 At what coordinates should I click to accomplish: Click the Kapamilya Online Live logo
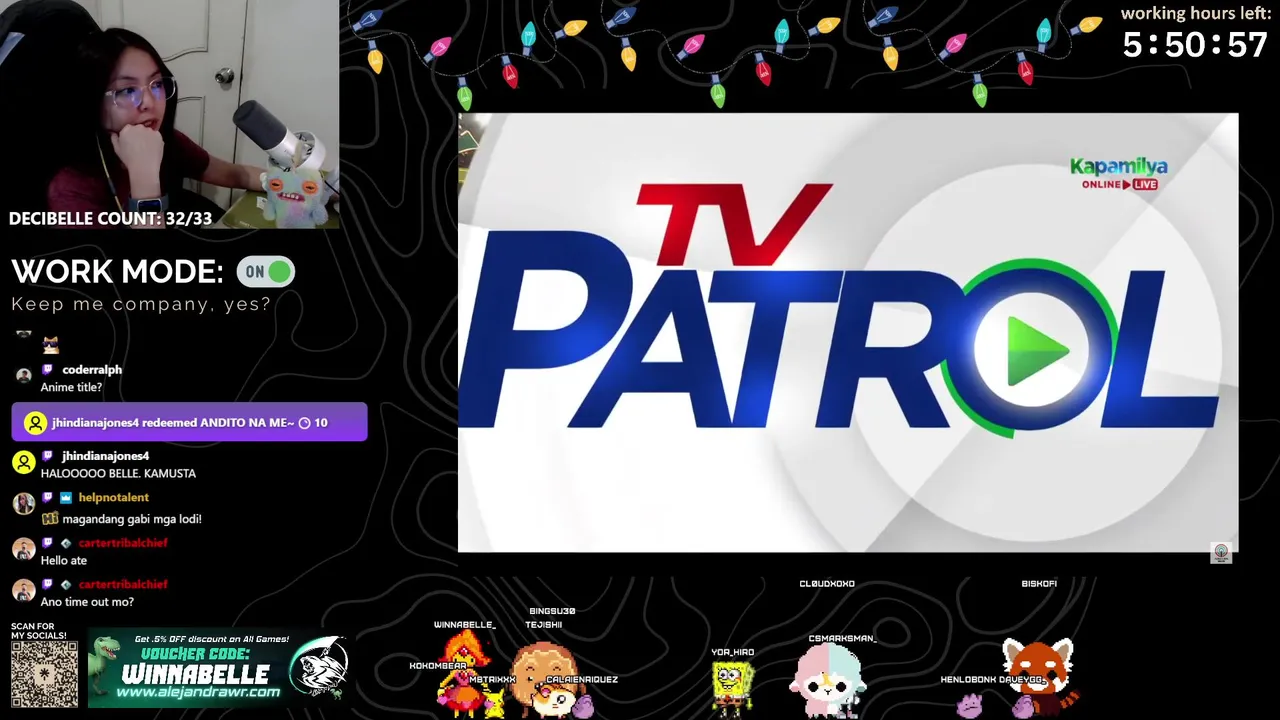coord(1119,173)
